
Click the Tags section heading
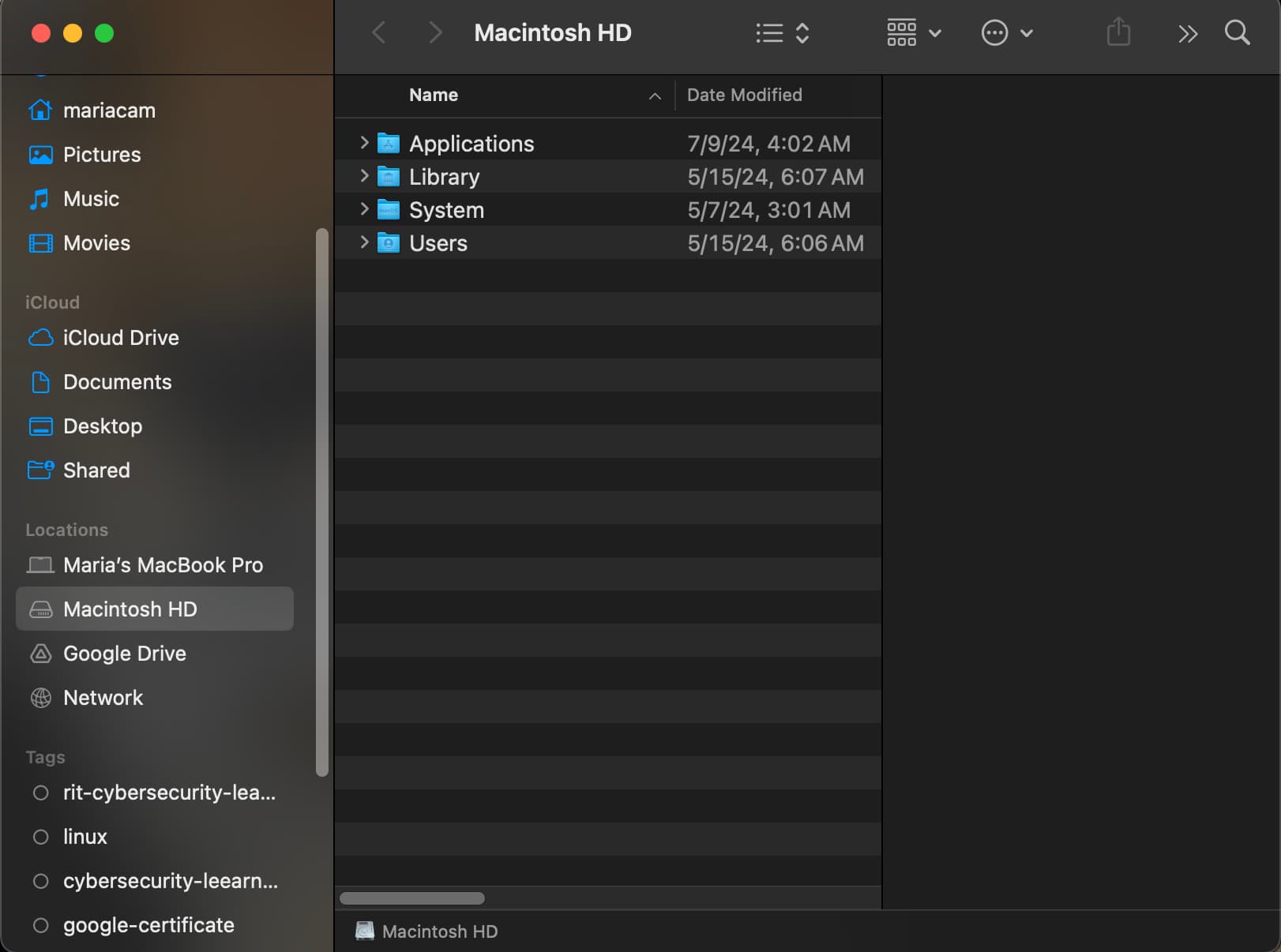[45, 757]
